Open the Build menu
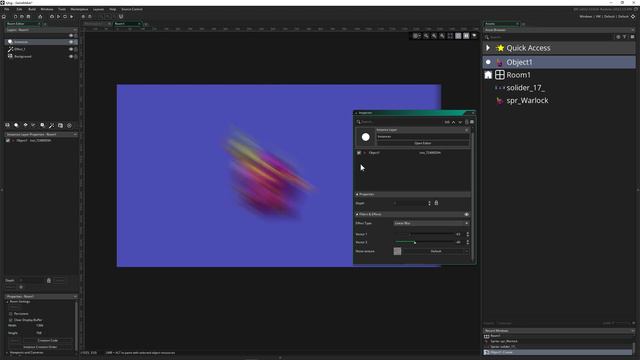The width and height of the screenshot is (640, 360). [x=32, y=9]
